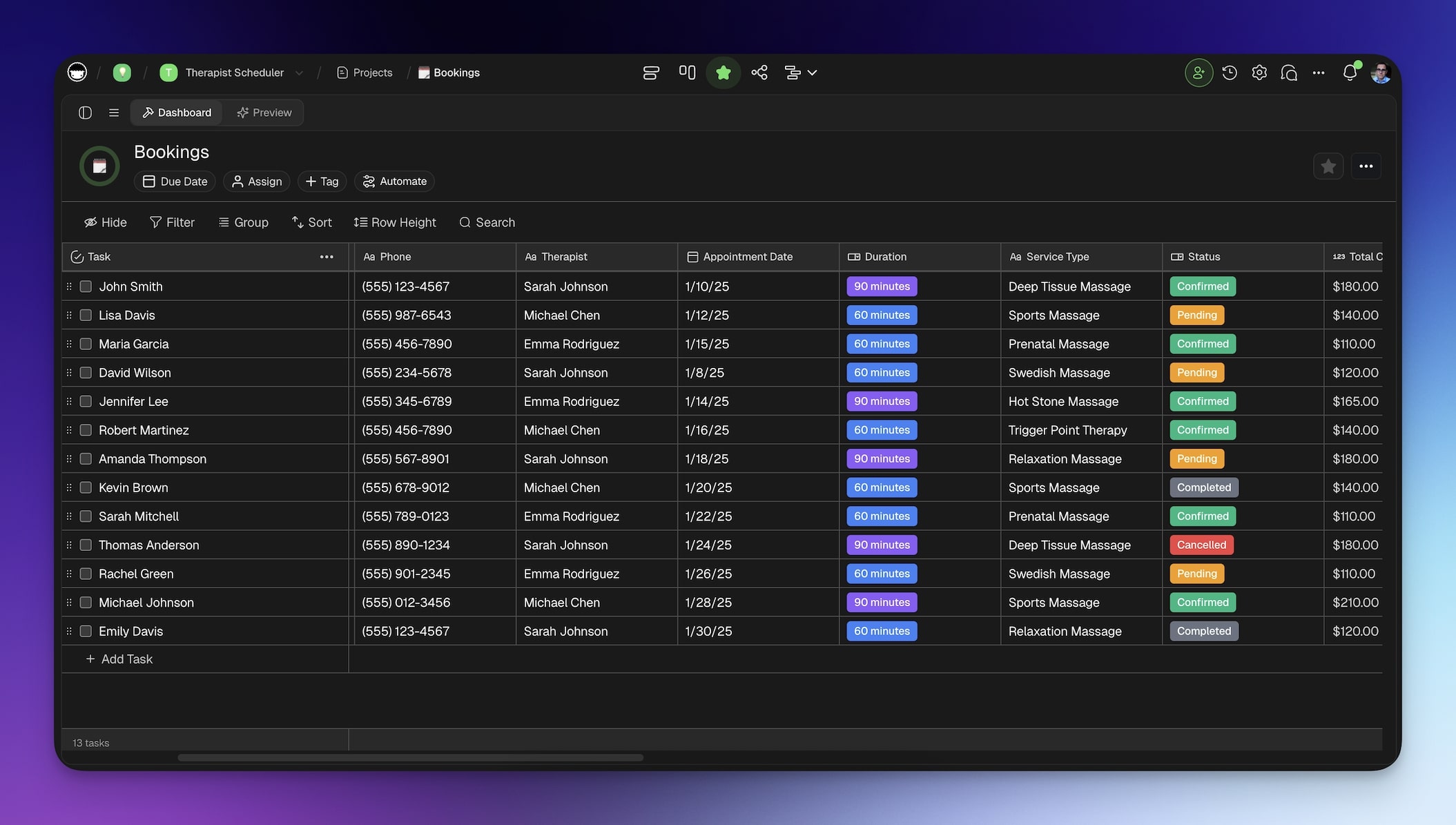
Task: Open version history clock icon
Action: click(1230, 72)
